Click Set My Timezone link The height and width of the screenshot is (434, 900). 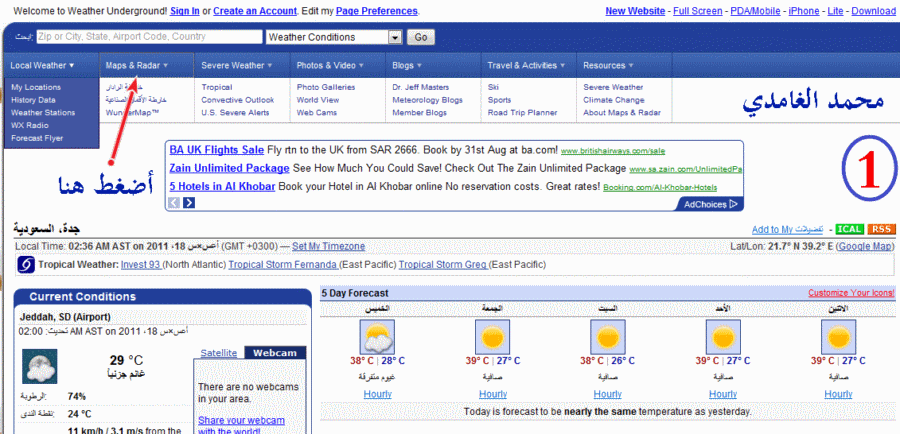[x=328, y=246]
